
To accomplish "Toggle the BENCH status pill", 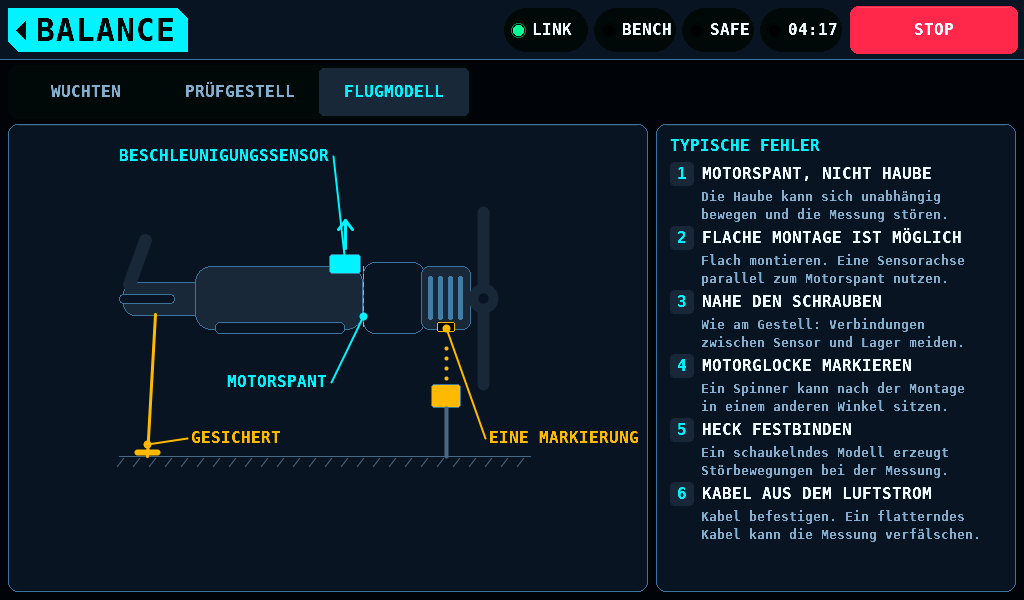I will [x=635, y=30].
